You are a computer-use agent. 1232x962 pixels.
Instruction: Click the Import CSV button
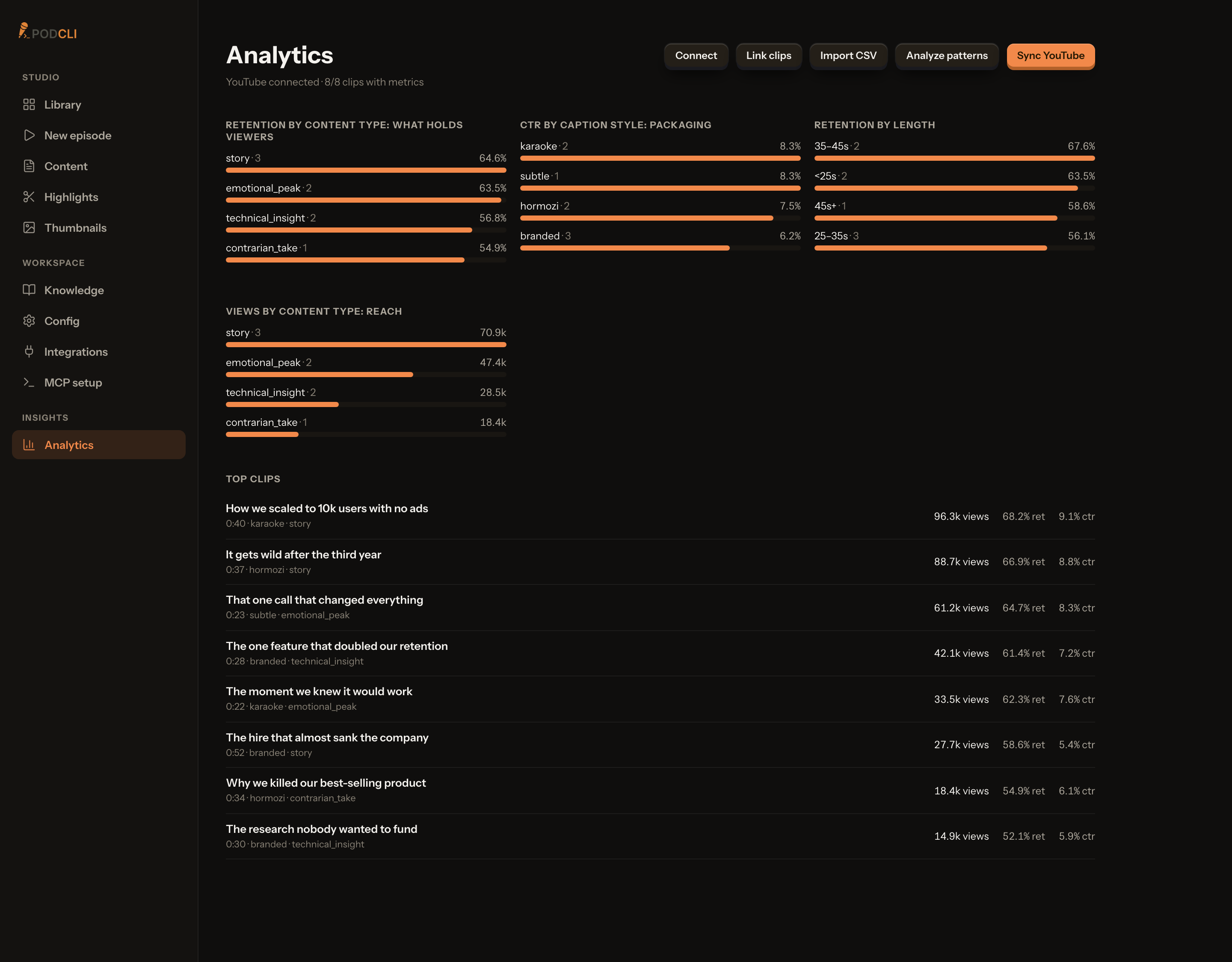[x=848, y=56]
